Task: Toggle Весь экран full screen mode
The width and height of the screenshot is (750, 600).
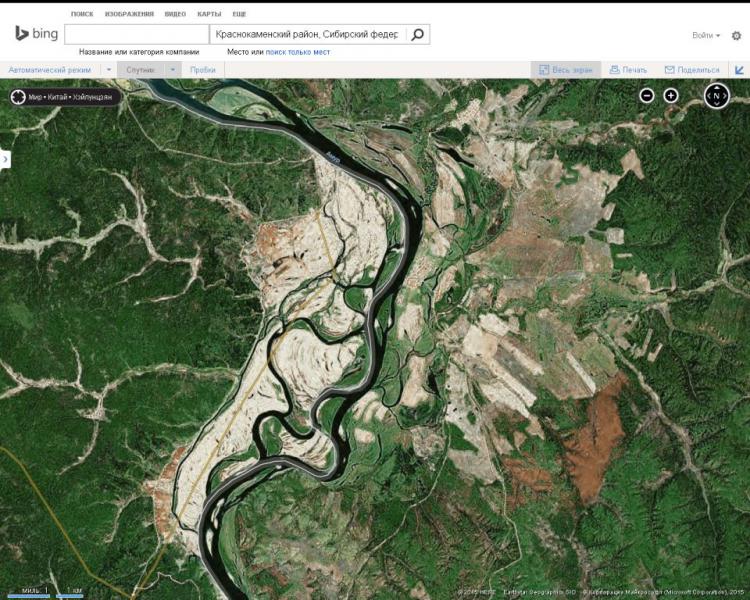Action: [x=565, y=70]
